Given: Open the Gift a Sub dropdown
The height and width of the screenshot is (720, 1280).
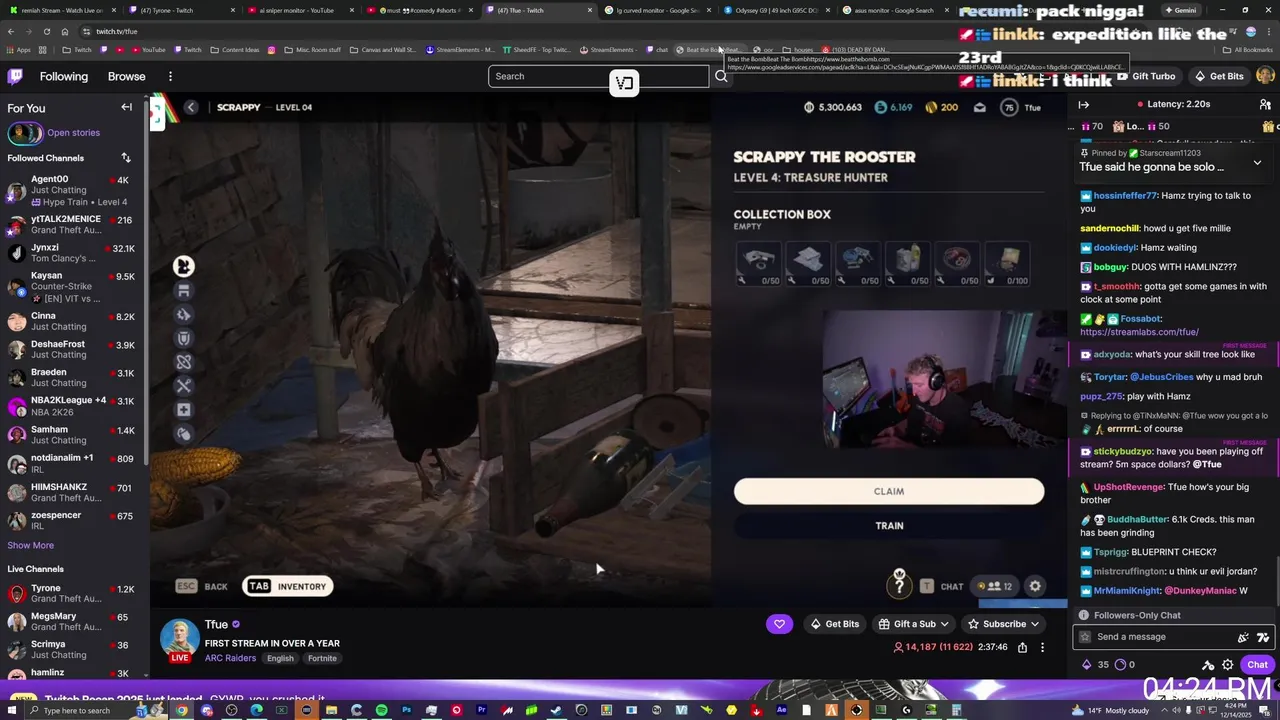Looking at the screenshot, I should click(x=914, y=624).
